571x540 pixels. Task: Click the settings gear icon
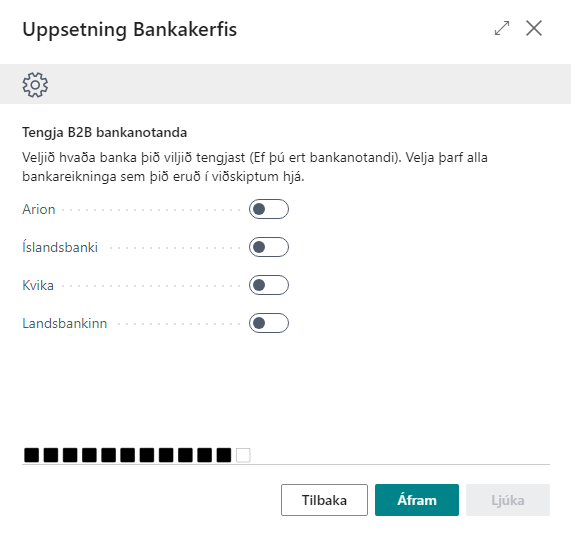tap(35, 85)
